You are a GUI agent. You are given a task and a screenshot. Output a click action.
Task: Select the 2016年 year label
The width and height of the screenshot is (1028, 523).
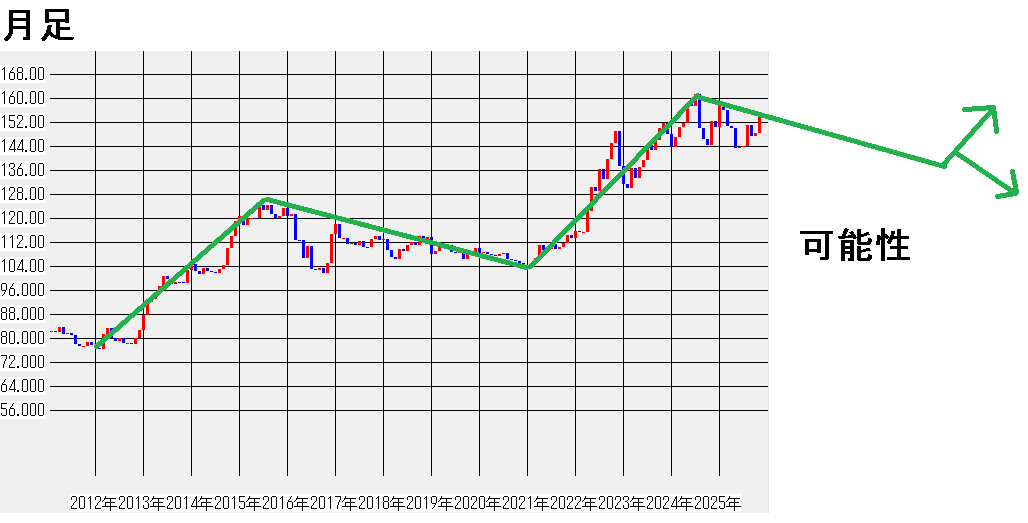tap(285, 503)
